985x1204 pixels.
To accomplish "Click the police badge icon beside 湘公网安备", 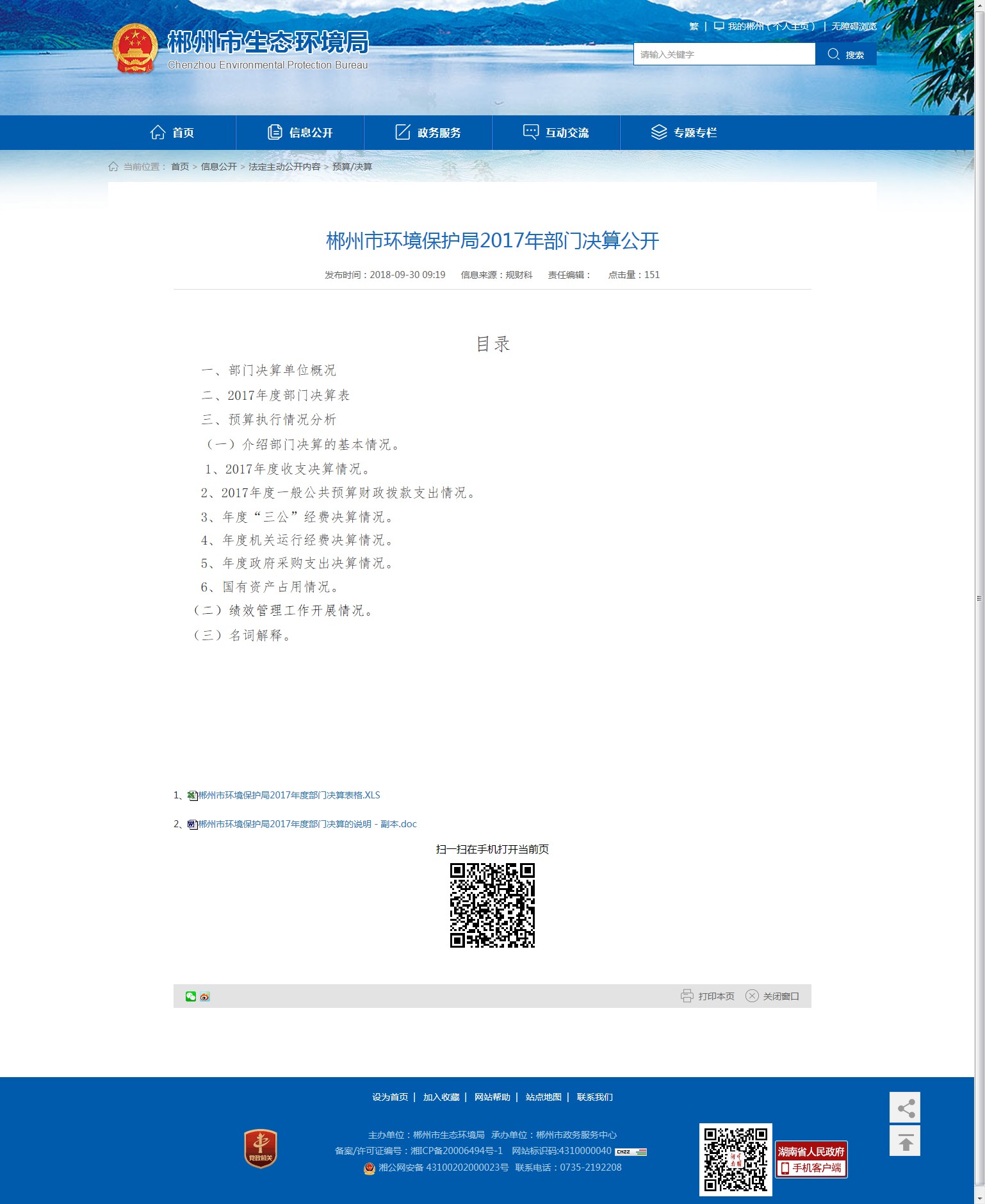I will 370,1168.
